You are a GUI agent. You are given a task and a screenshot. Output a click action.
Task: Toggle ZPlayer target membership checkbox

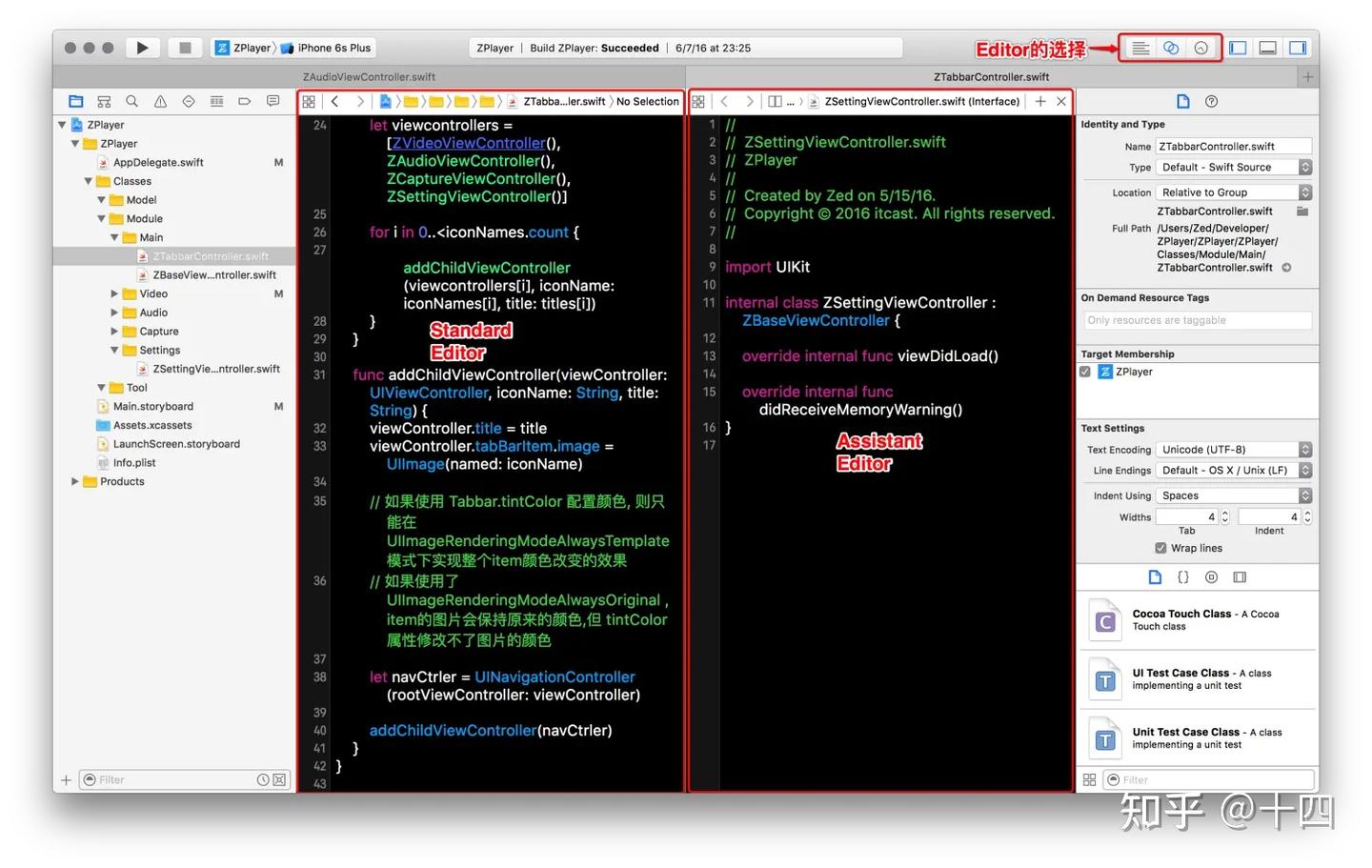(x=1083, y=372)
